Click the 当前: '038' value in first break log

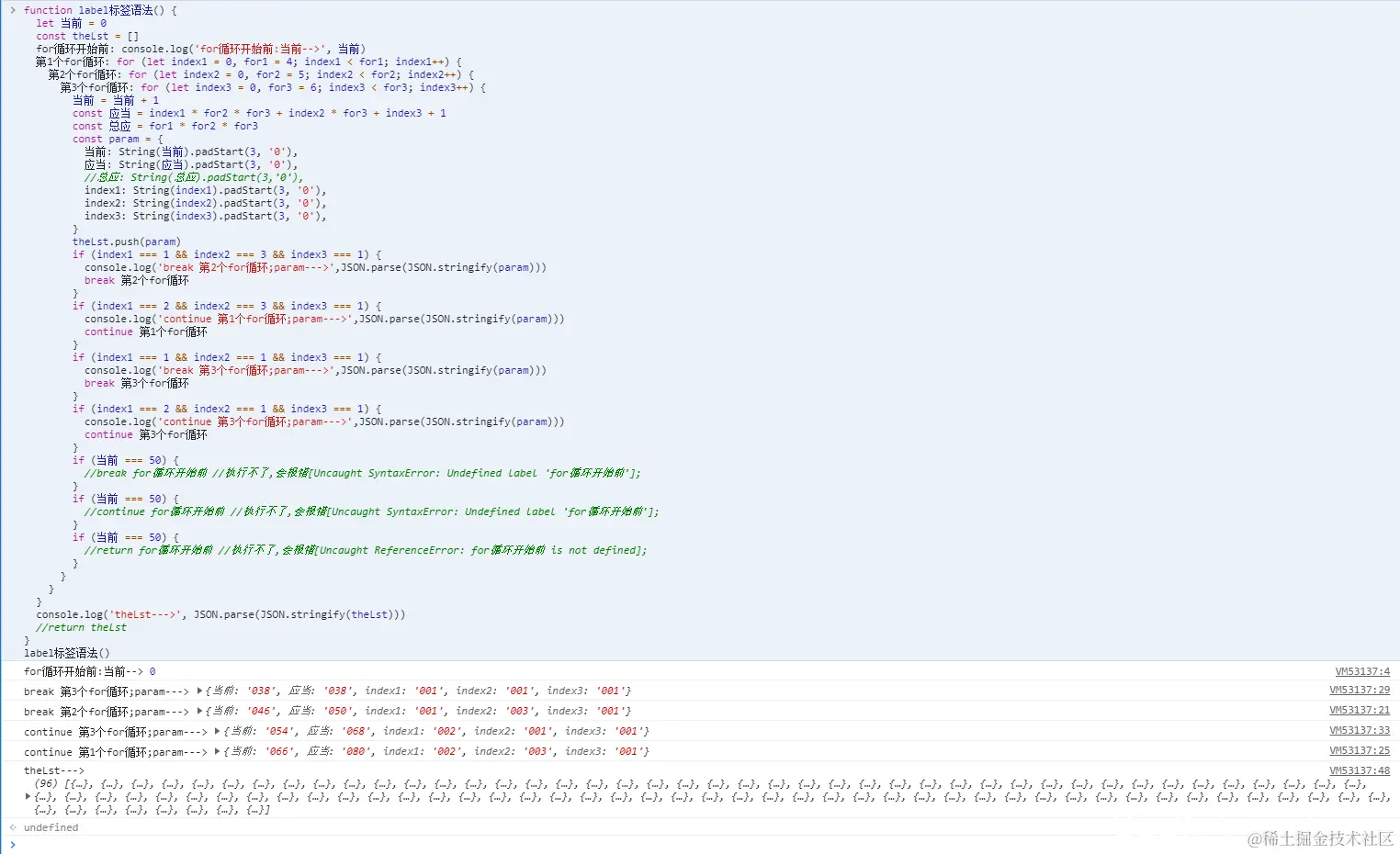[x=260, y=691]
